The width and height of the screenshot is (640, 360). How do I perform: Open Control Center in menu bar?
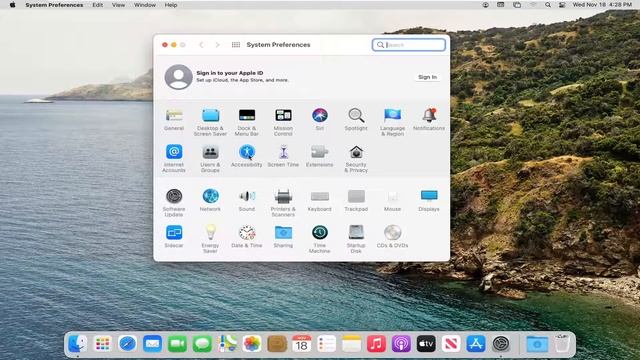562,5
